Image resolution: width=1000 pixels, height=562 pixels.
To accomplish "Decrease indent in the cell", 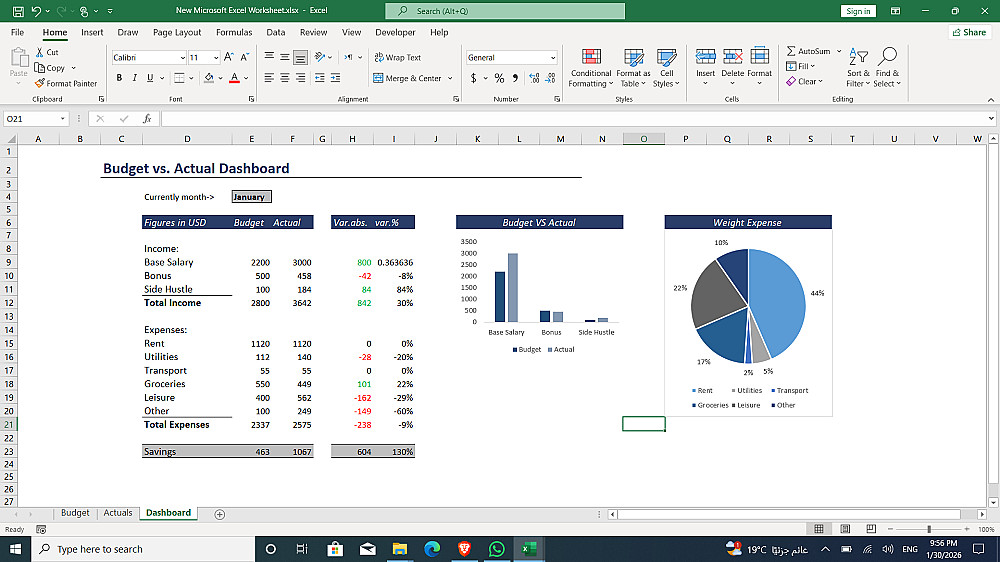I will pos(320,78).
